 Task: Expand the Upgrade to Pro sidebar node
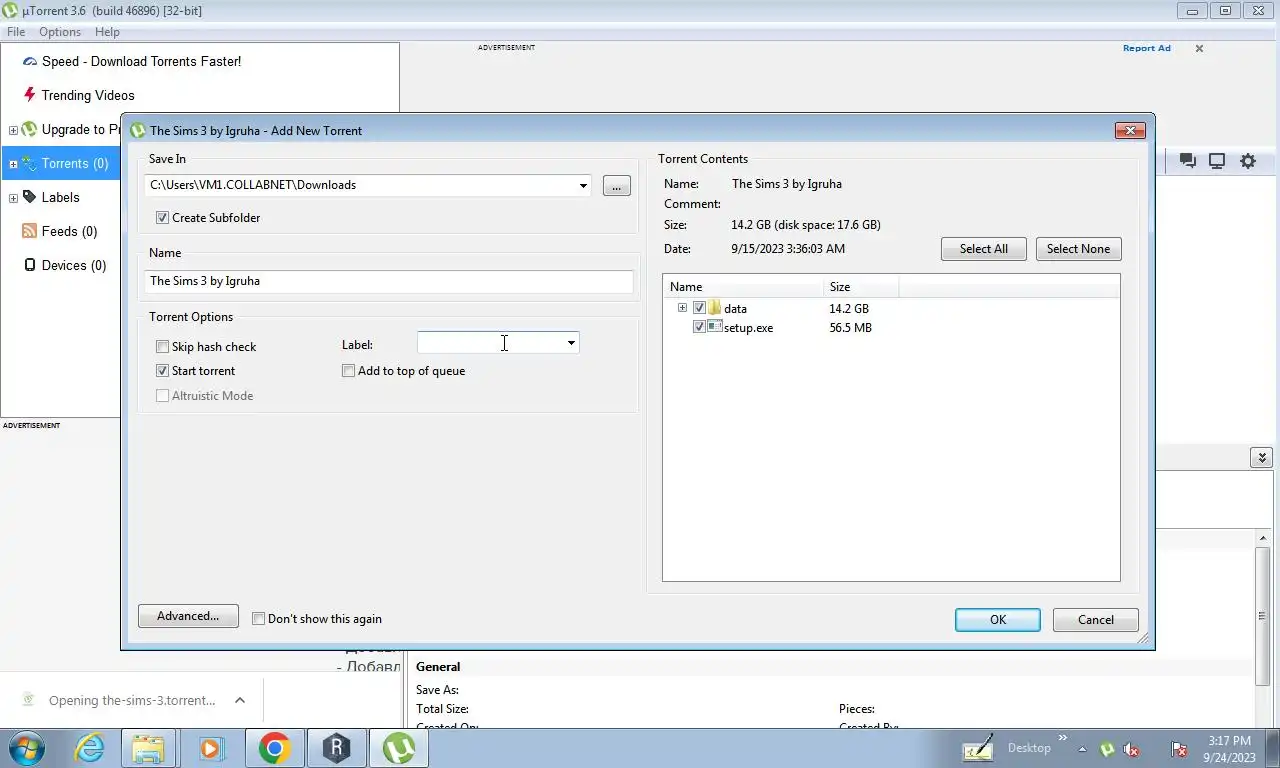click(x=13, y=130)
